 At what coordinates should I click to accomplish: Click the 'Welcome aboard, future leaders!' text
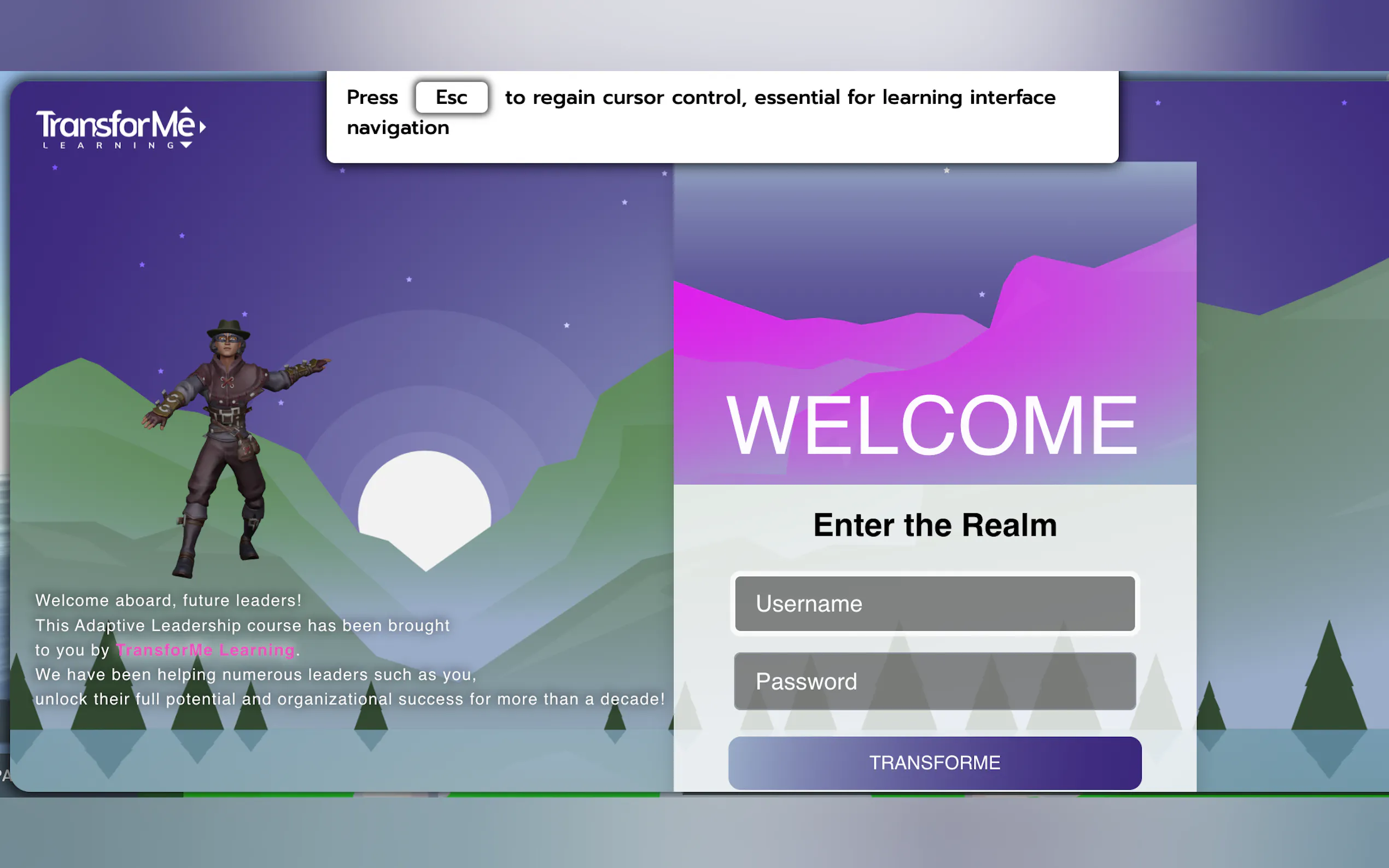tap(168, 601)
